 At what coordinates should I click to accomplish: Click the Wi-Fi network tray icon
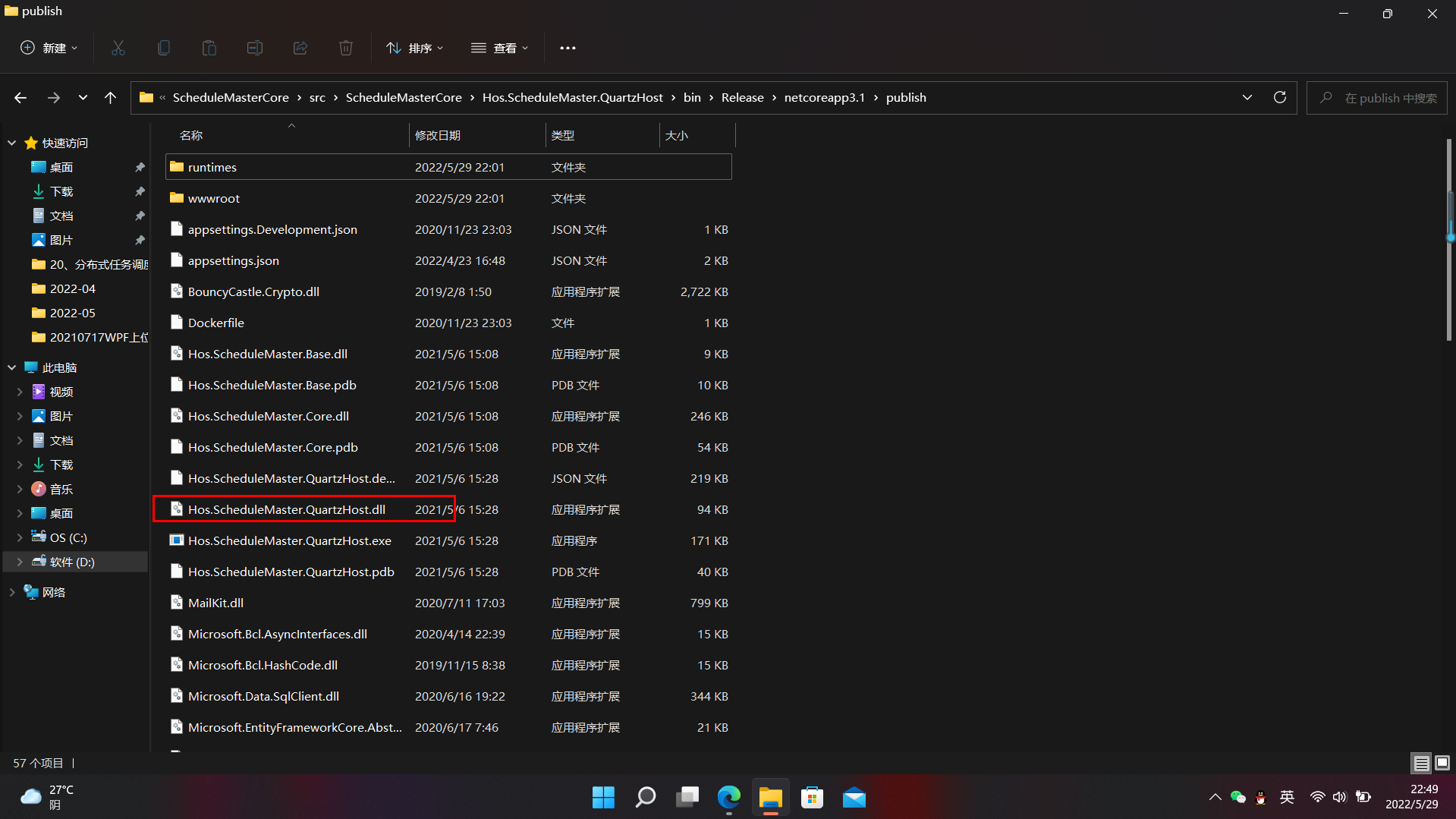click(x=1318, y=797)
